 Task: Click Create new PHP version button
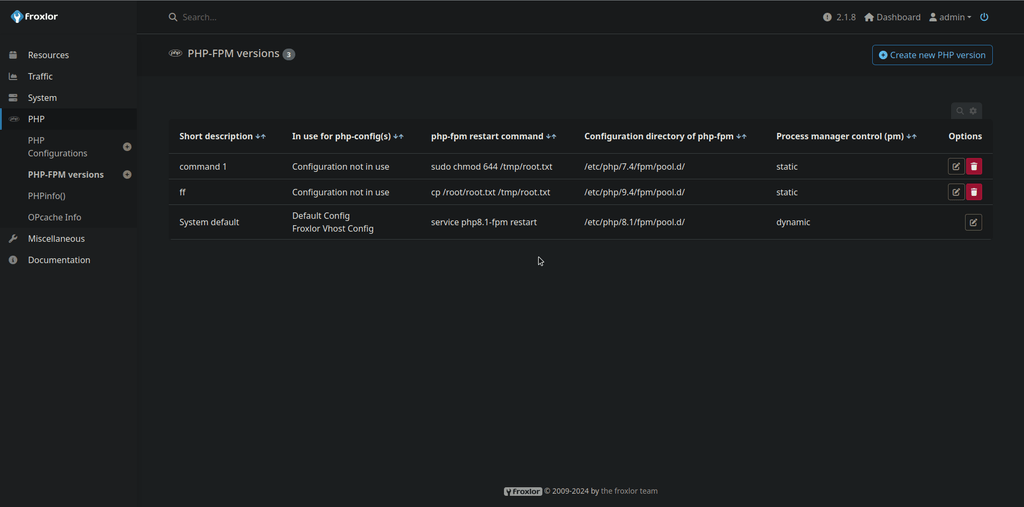pos(932,55)
